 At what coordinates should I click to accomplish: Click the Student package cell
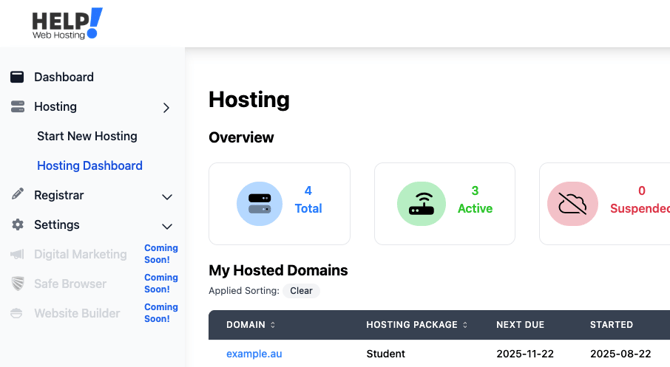(385, 354)
